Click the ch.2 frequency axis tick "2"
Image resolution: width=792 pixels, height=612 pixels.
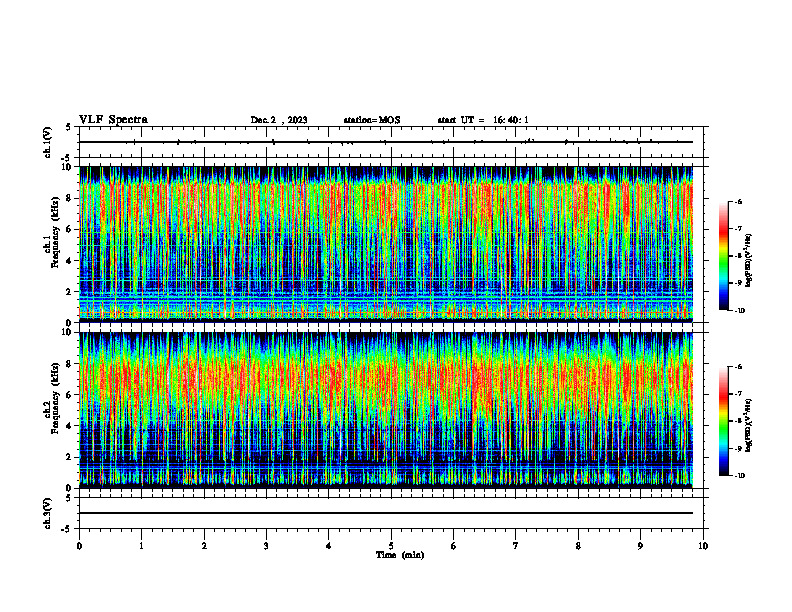pos(70,457)
